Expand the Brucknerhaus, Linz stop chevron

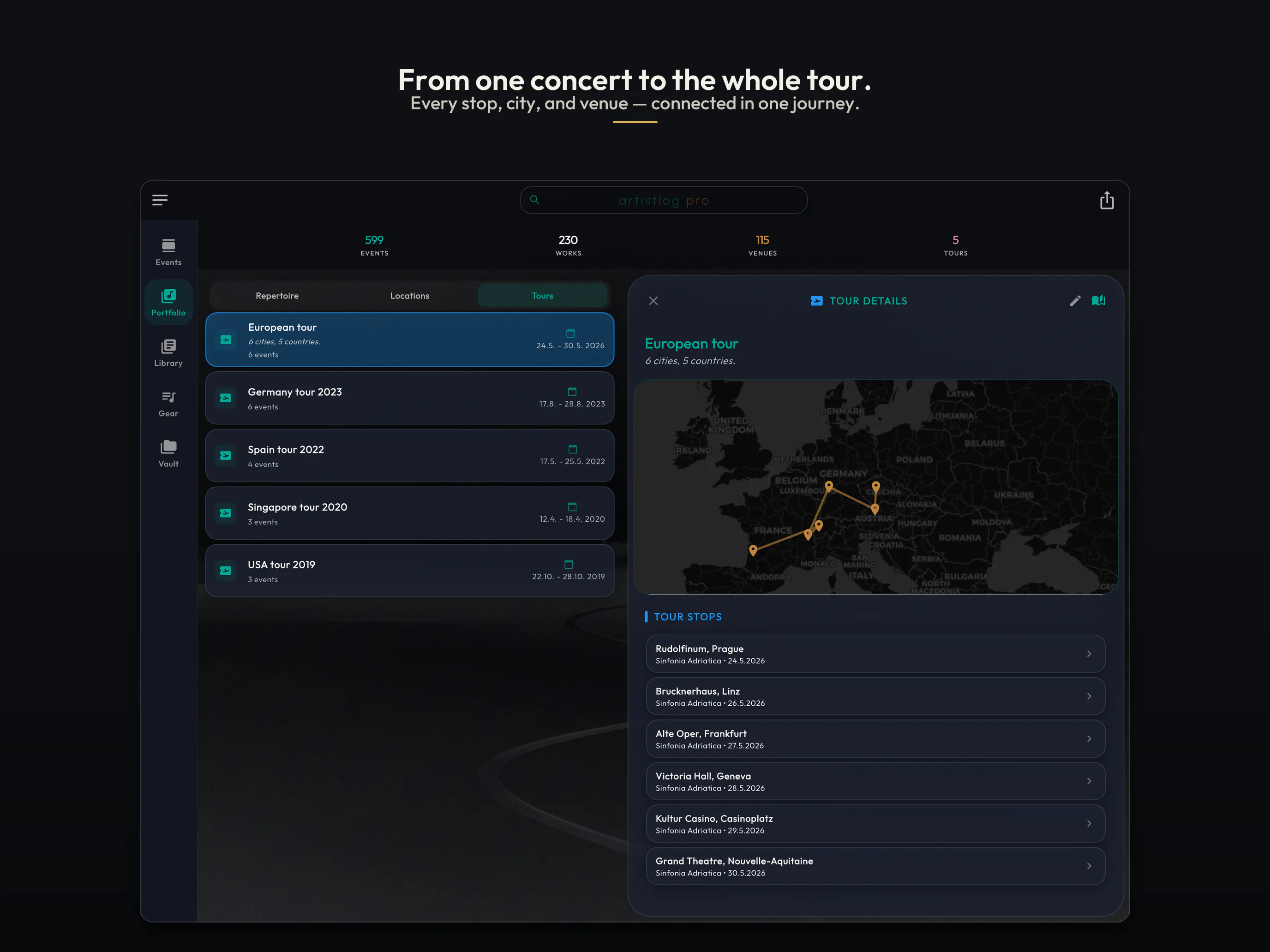[1089, 696]
